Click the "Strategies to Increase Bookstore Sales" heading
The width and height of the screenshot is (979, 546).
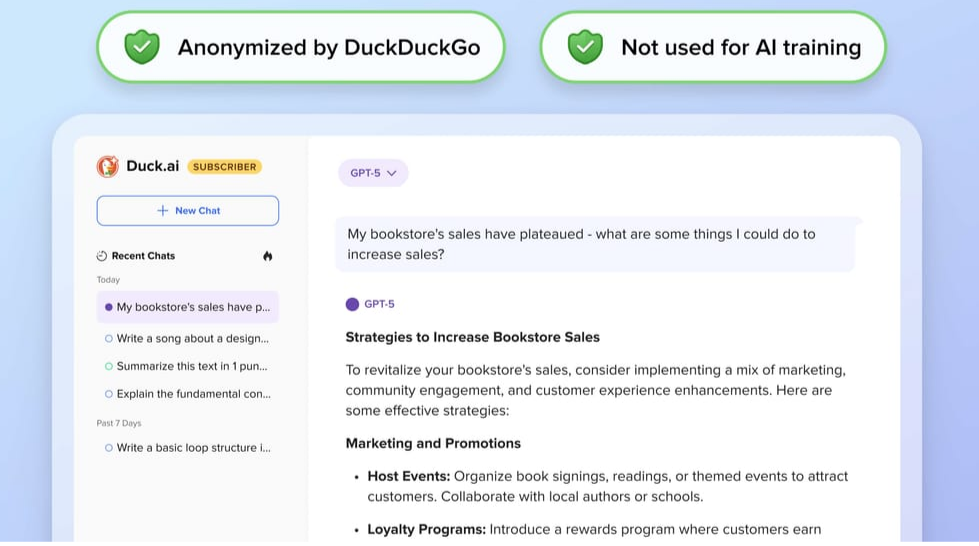pyautogui.click(x=473, y=337)
